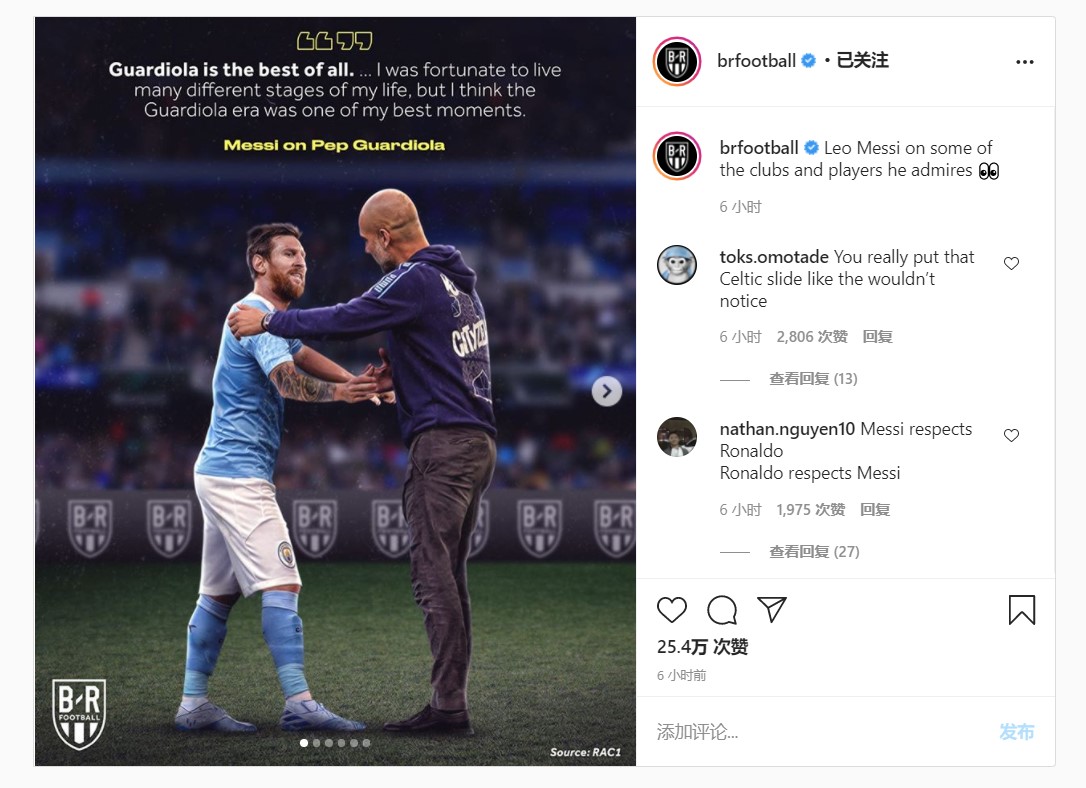1086x788 pixels.
Task: Save post with bookmark icon
Action: click(1022, 610)
